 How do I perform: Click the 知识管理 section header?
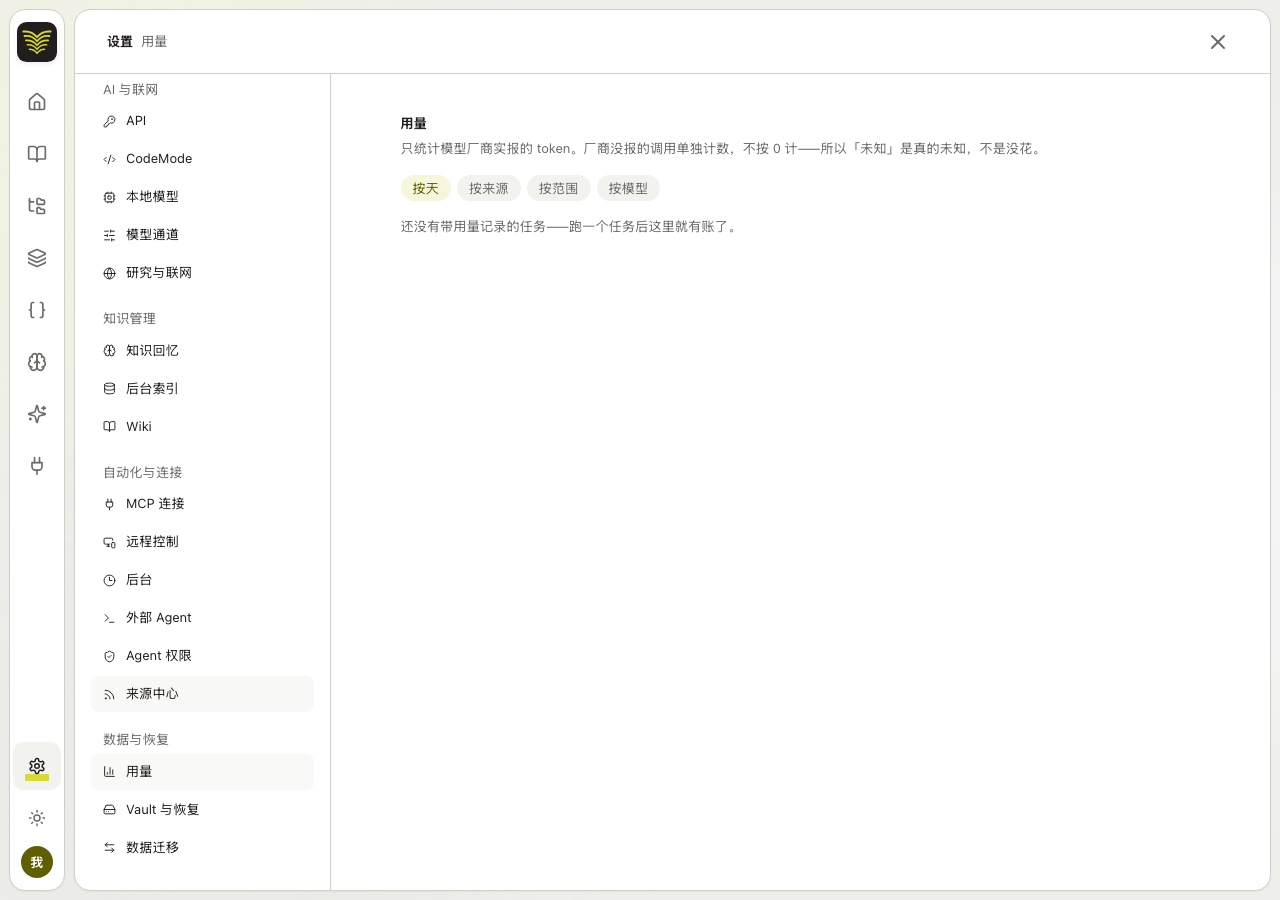click(130, 319)
